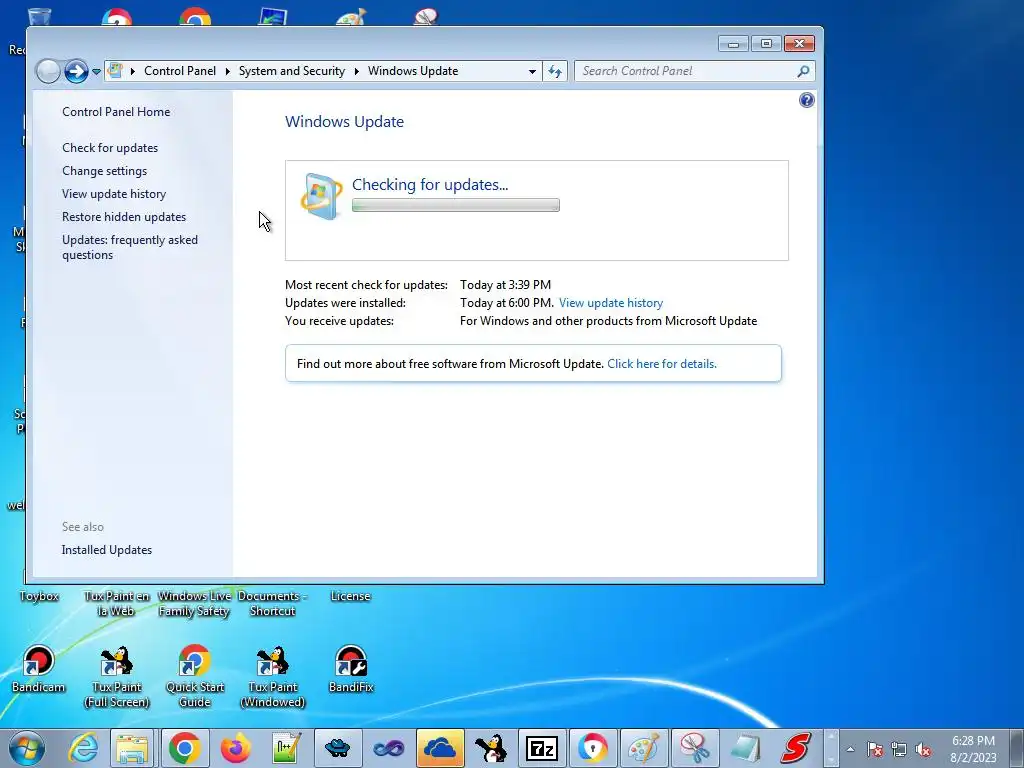Image resolution: width=1024 pixels, height=768 pixels.
Task: Click the network tray icon
Action: 899,750
